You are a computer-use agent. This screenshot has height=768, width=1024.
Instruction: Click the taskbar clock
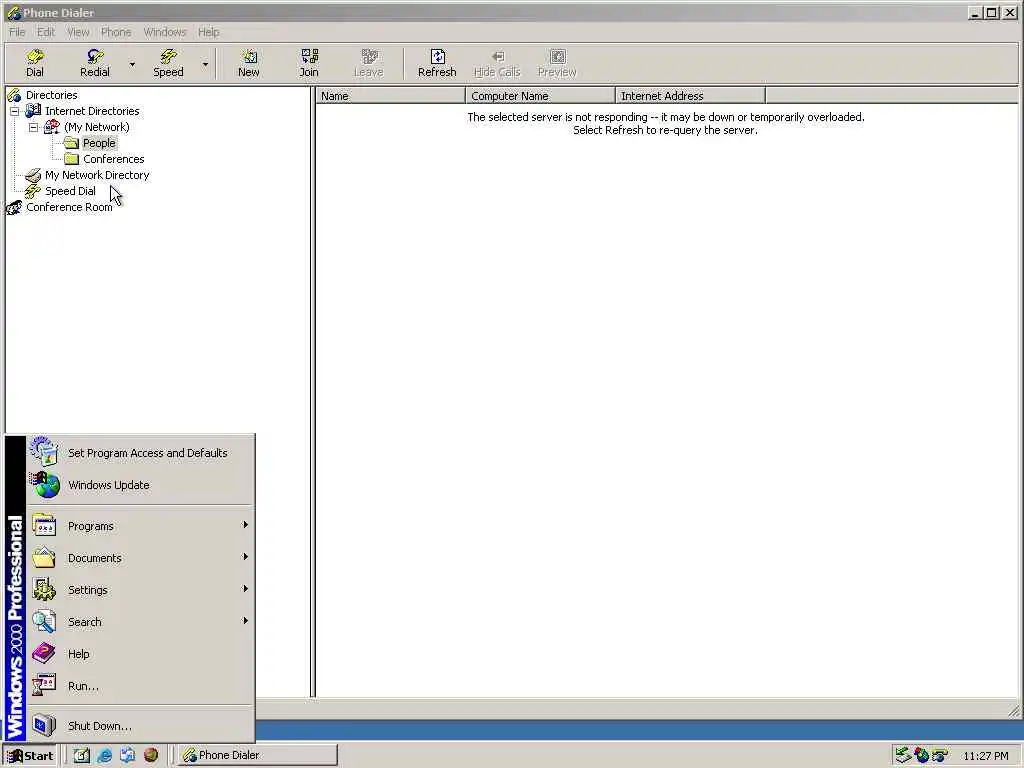tap(985, 756)
